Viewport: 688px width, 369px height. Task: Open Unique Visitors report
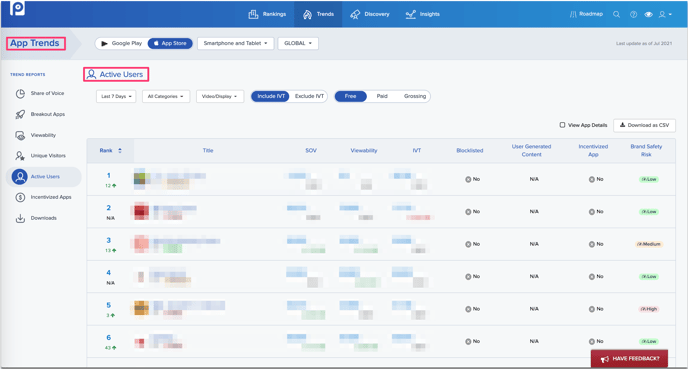pos(48,156)
